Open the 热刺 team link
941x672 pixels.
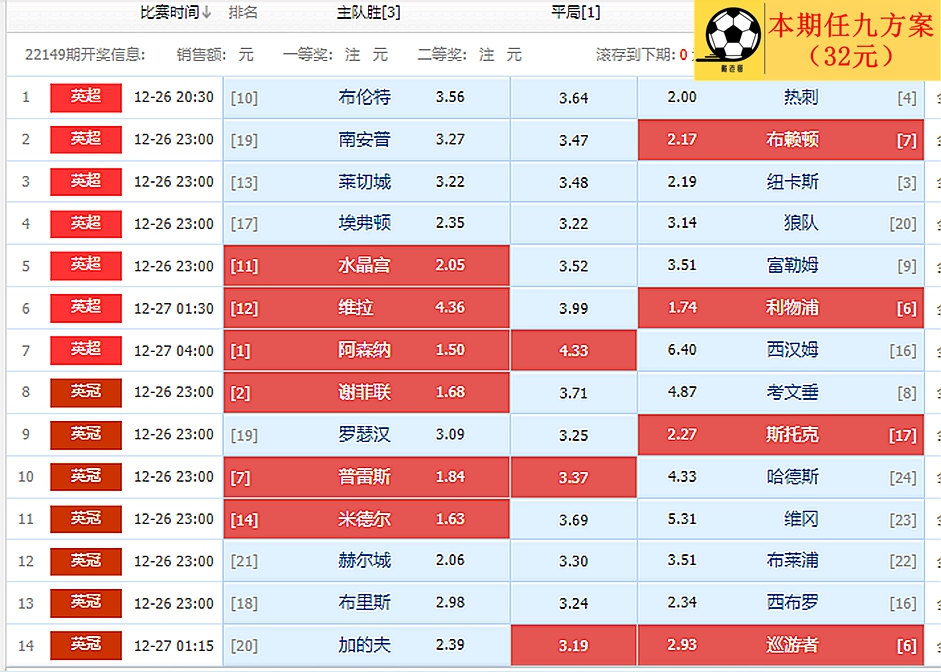pos(800,98)
